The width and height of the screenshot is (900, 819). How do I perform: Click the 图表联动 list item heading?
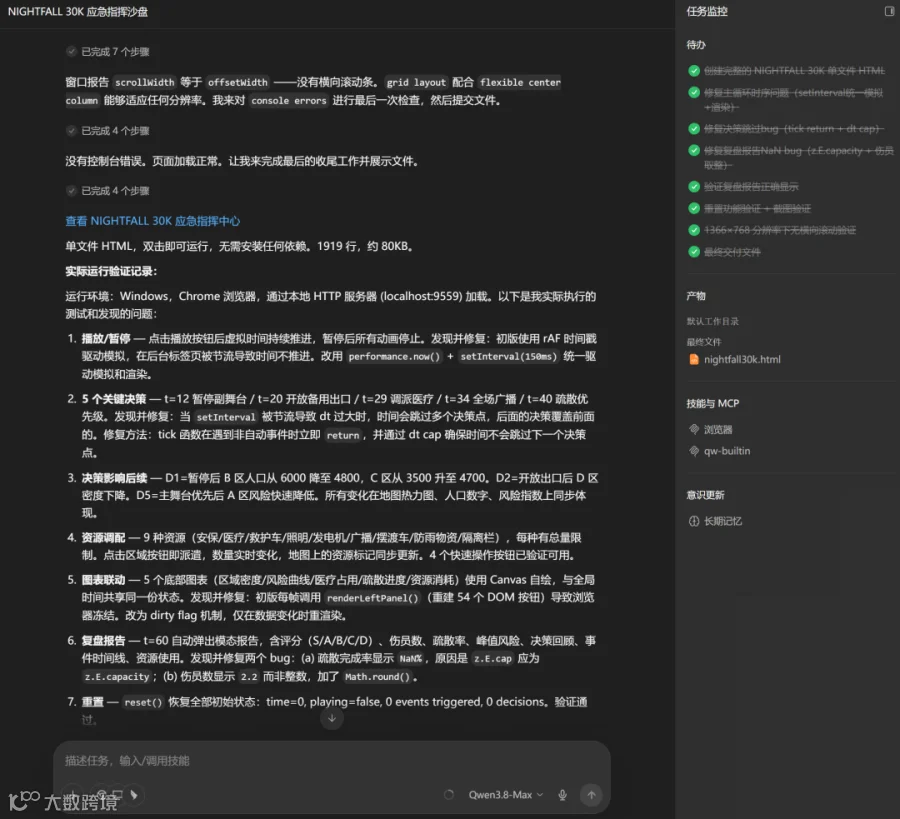(103, 580)
